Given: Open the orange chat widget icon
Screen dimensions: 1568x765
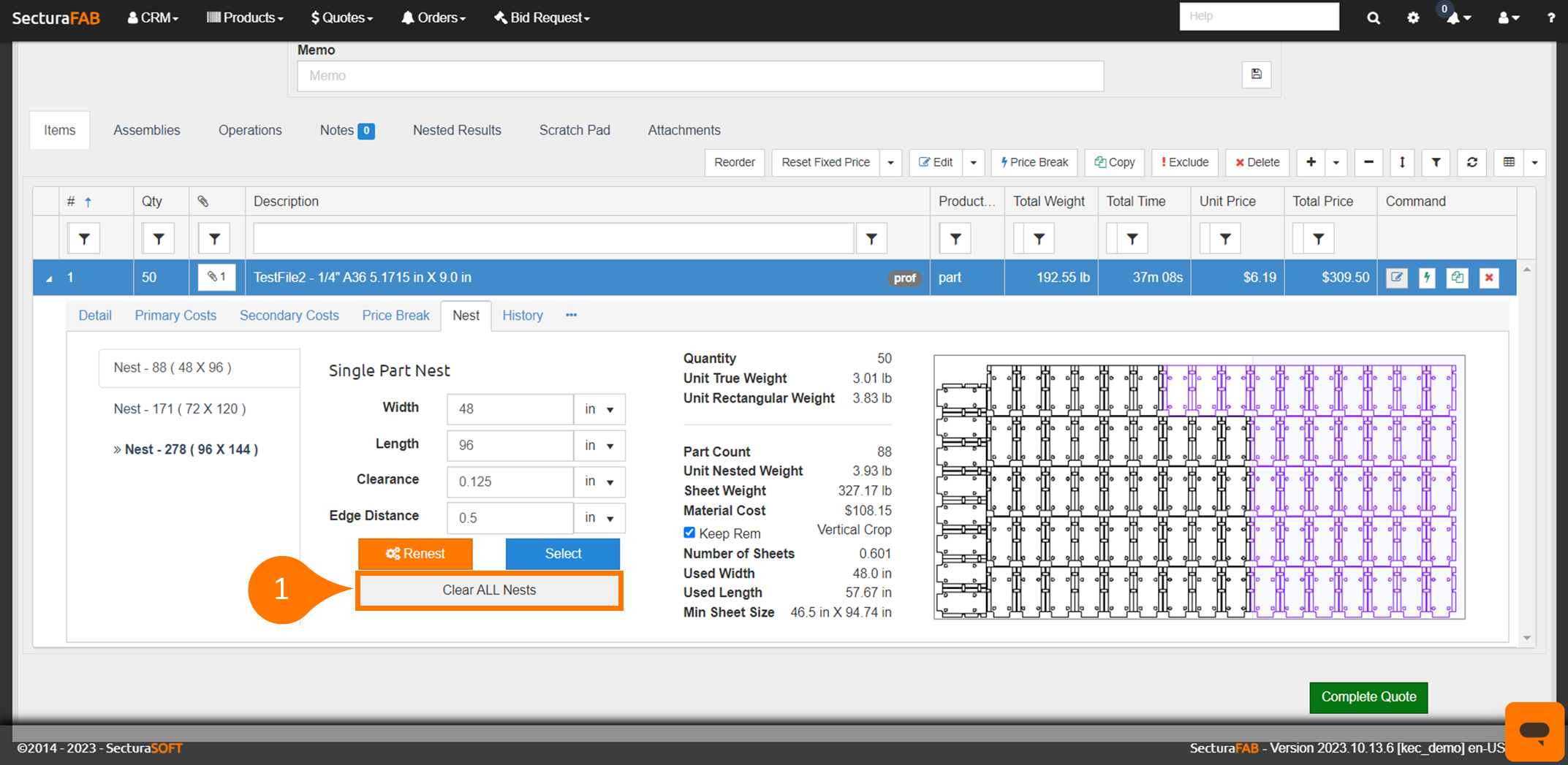Looking at the screenshot, I should [1534, 731].
